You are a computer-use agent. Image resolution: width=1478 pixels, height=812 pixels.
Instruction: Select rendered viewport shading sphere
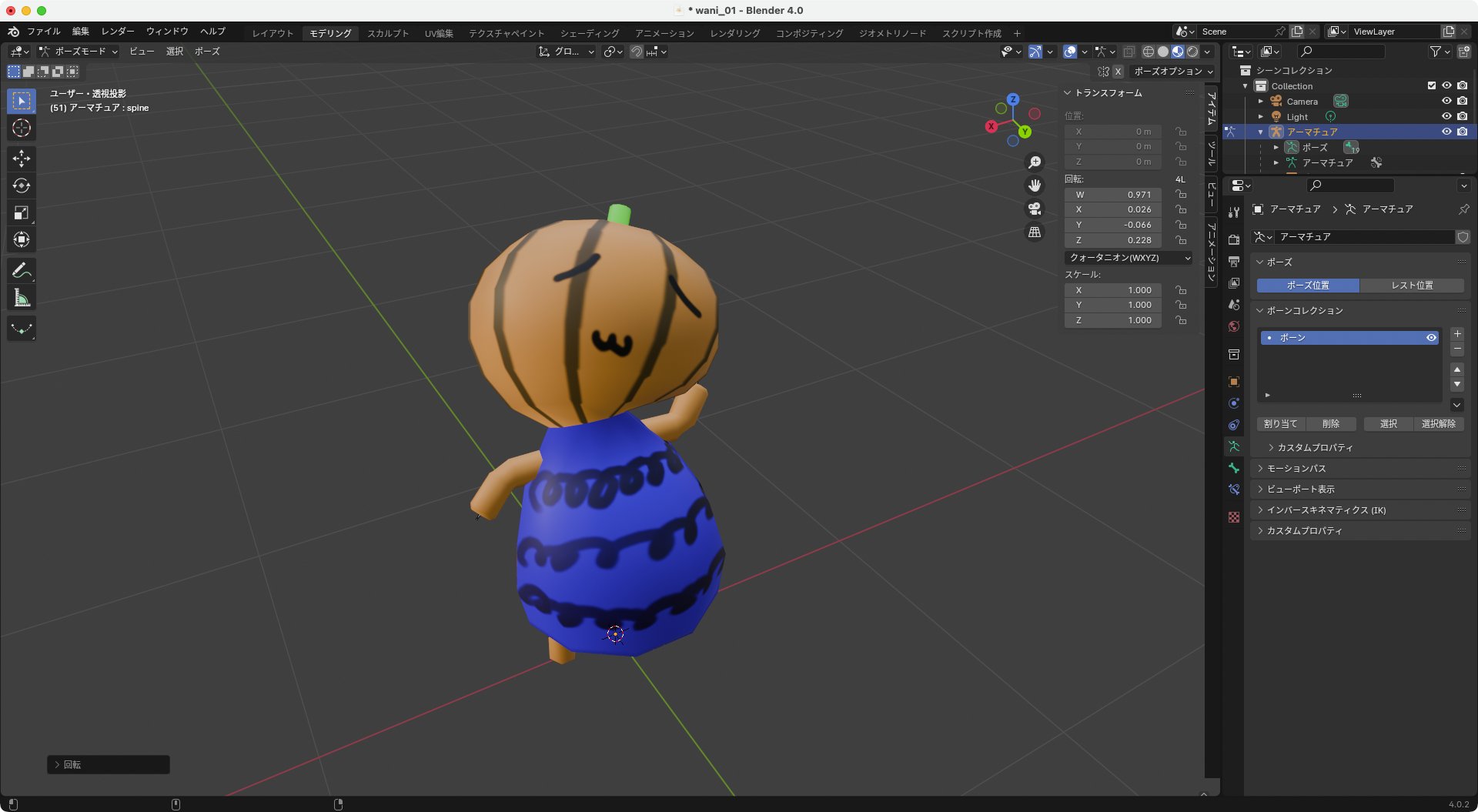pos(1192,52)
